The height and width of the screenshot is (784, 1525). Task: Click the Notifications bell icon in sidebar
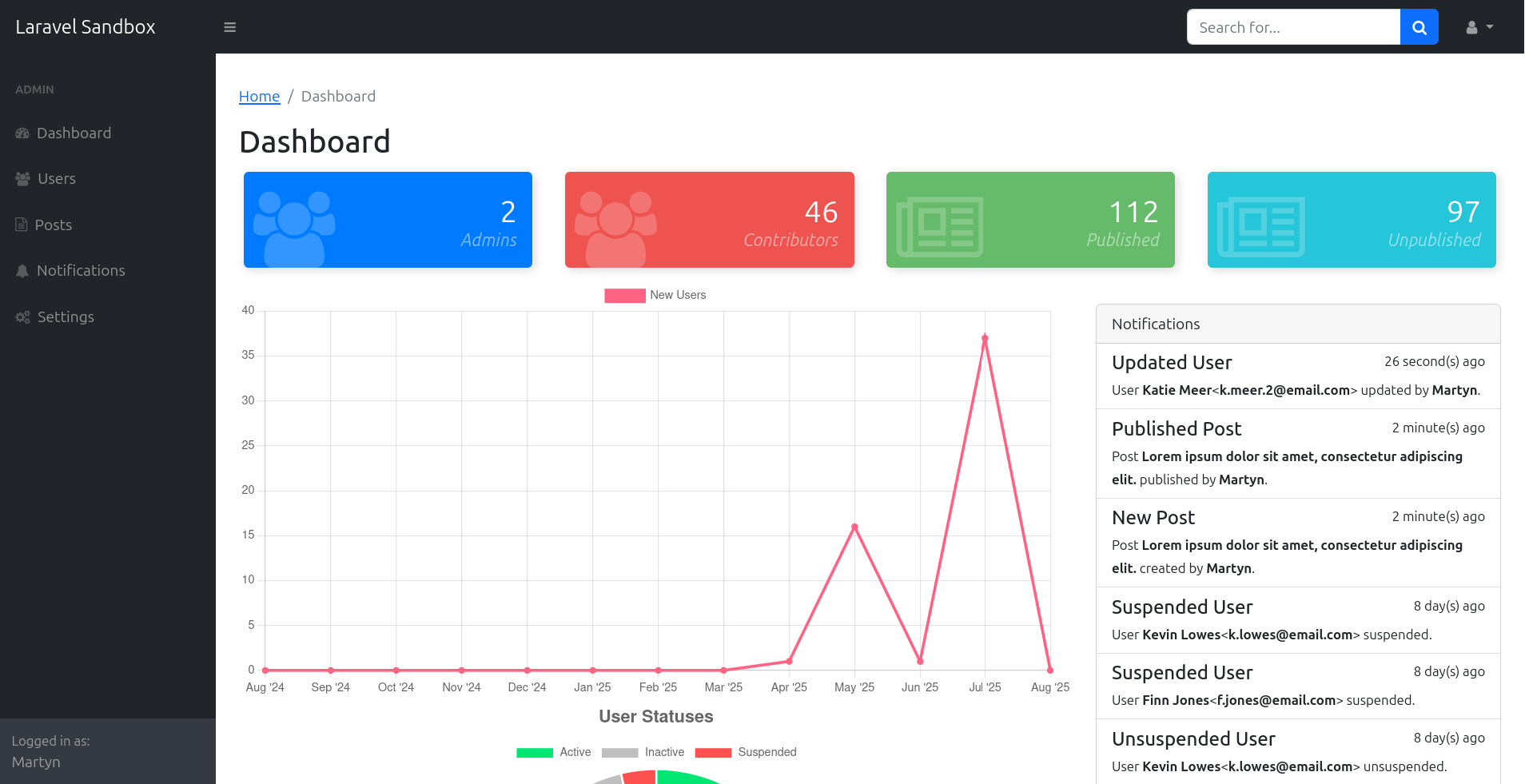tap(22, 271)
